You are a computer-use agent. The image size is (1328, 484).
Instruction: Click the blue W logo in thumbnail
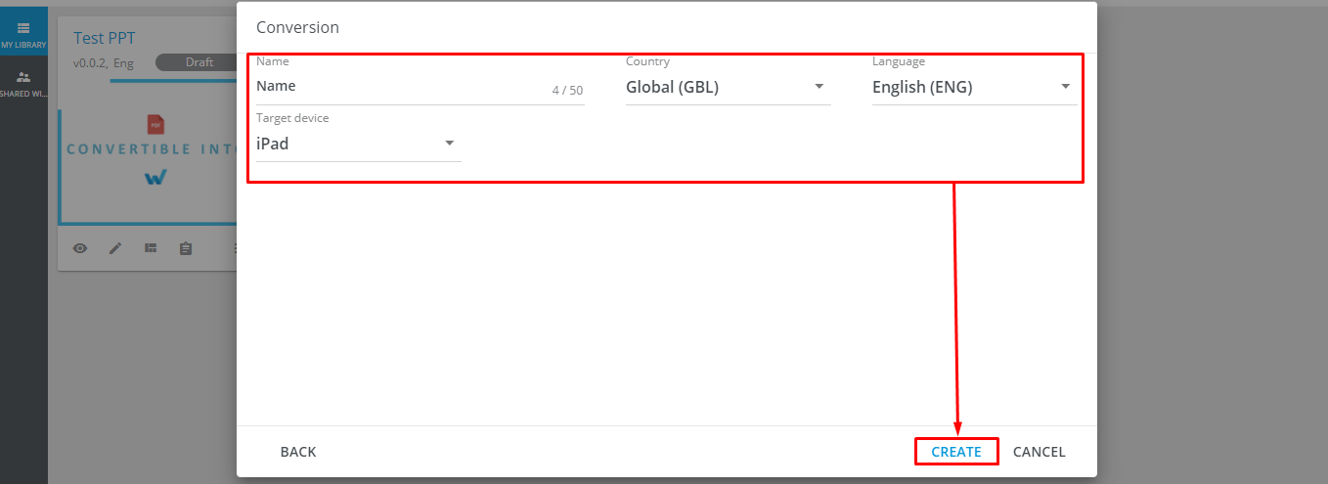click(155, 177)
